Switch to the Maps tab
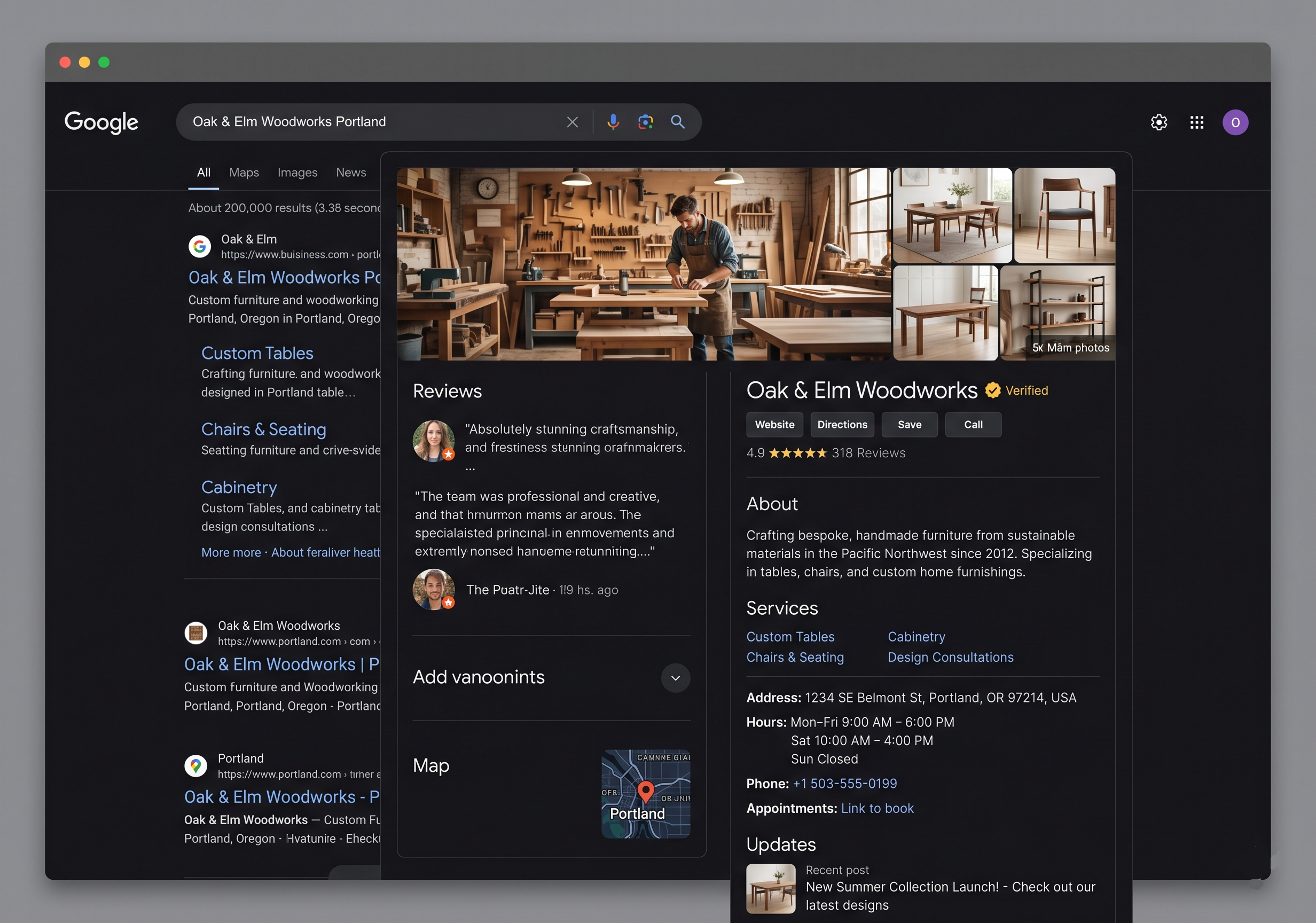The height and width of the screenshot is (923, 1316). pos(244,173)
